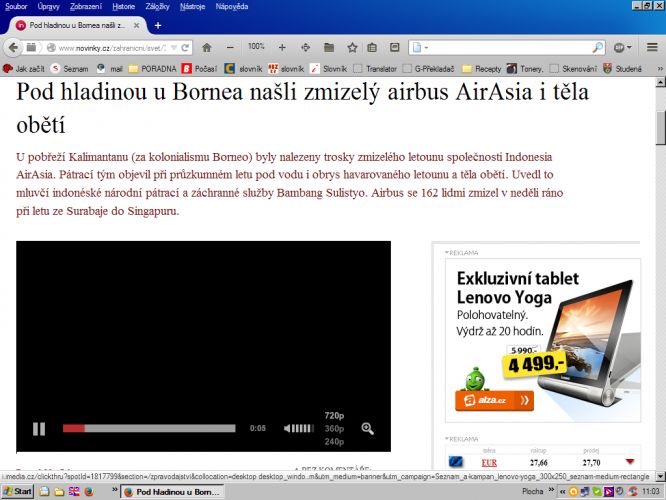Launch Firefox from quick launch
This screenshot has width=666, height=500.
tap(89, 492)
